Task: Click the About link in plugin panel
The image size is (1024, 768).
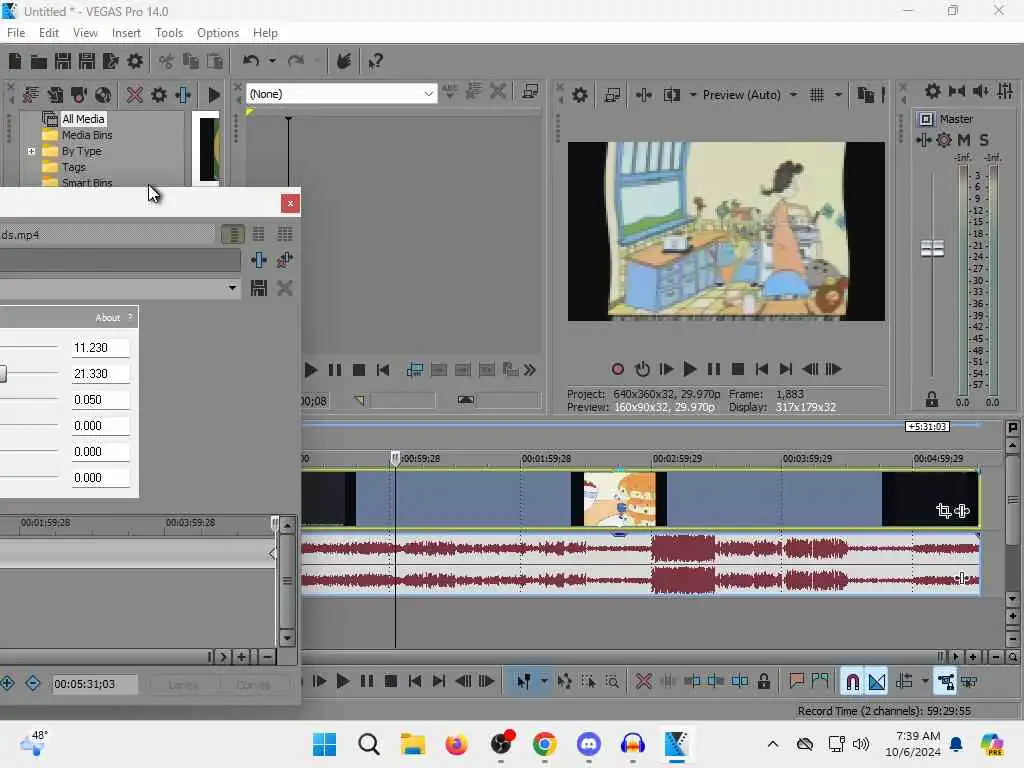Action: click(108, 317)
